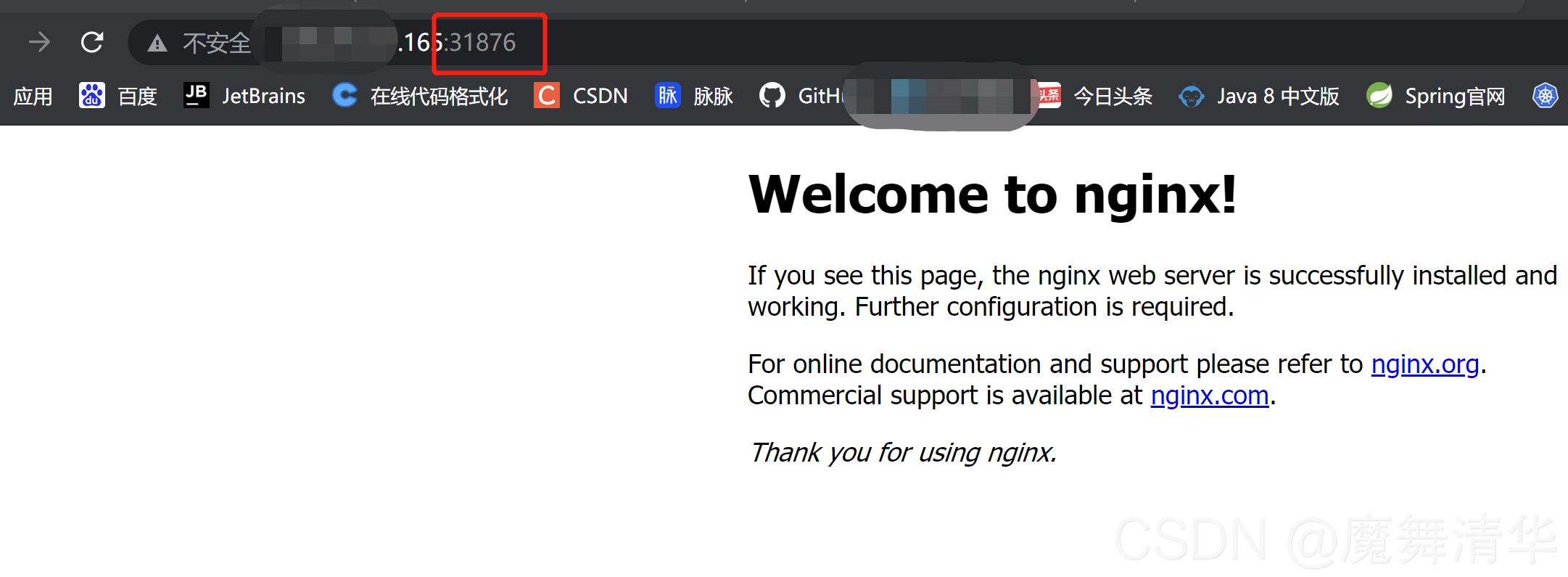
Task: Click the GitHub octocat icon
Action: [x=772, y=95]
